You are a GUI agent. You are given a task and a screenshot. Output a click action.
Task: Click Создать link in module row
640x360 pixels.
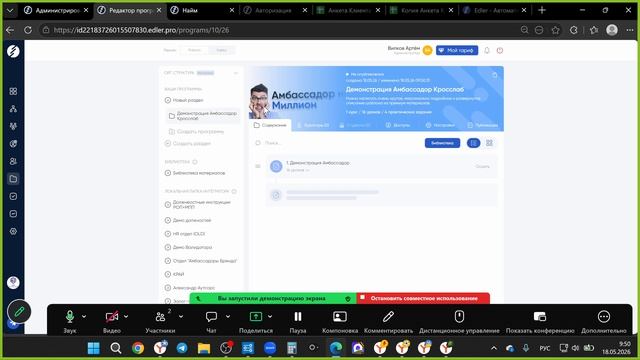482,167
